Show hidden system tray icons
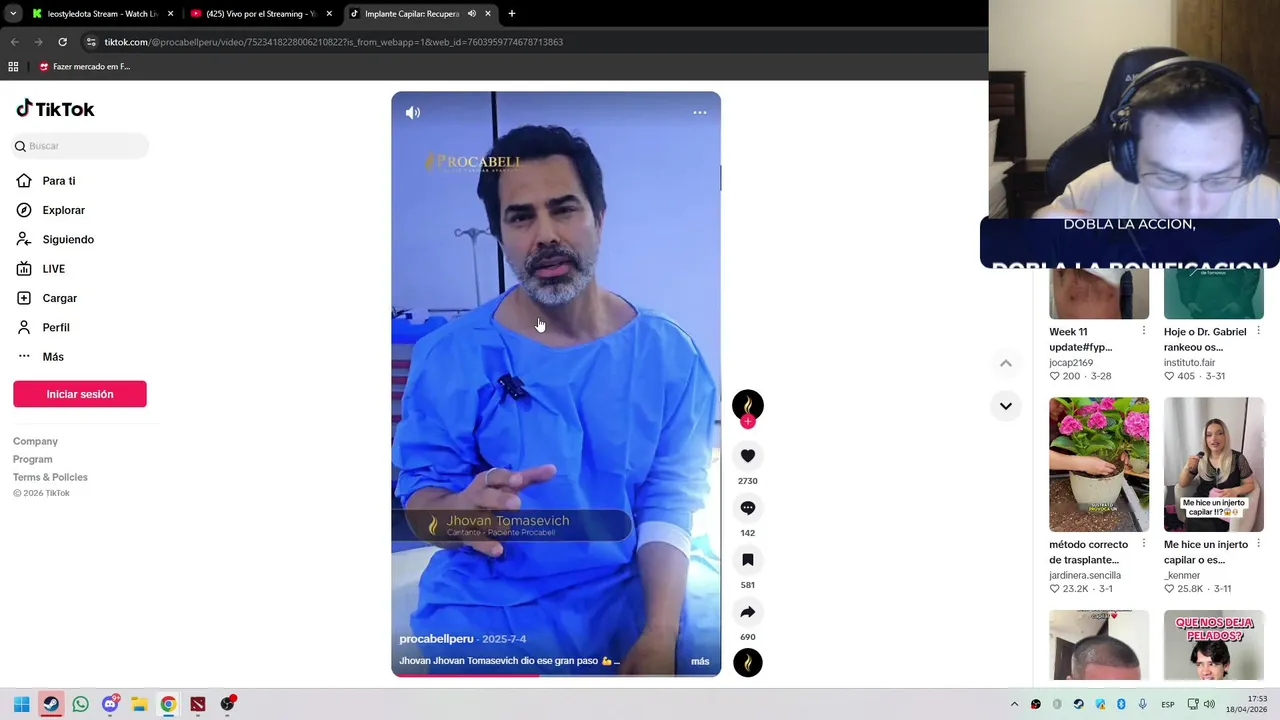This screenshot has width=1280, height=720. (1014, 704)
